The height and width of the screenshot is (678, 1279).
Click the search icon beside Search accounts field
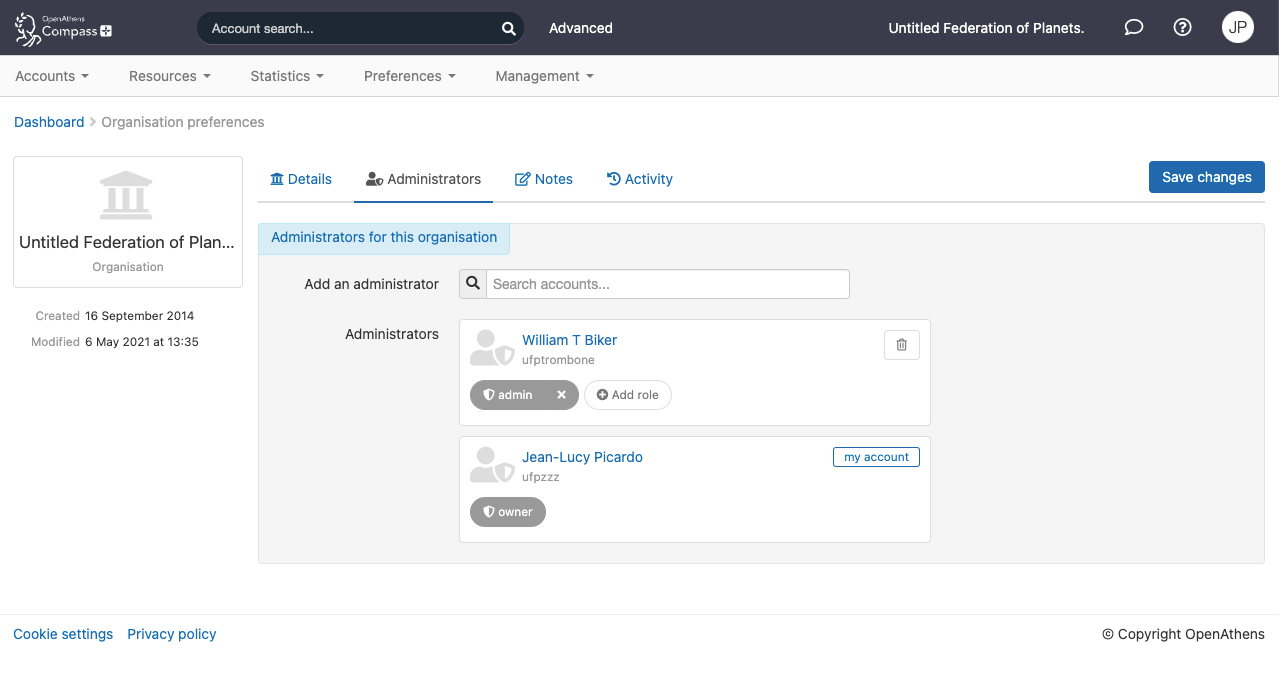472,284
